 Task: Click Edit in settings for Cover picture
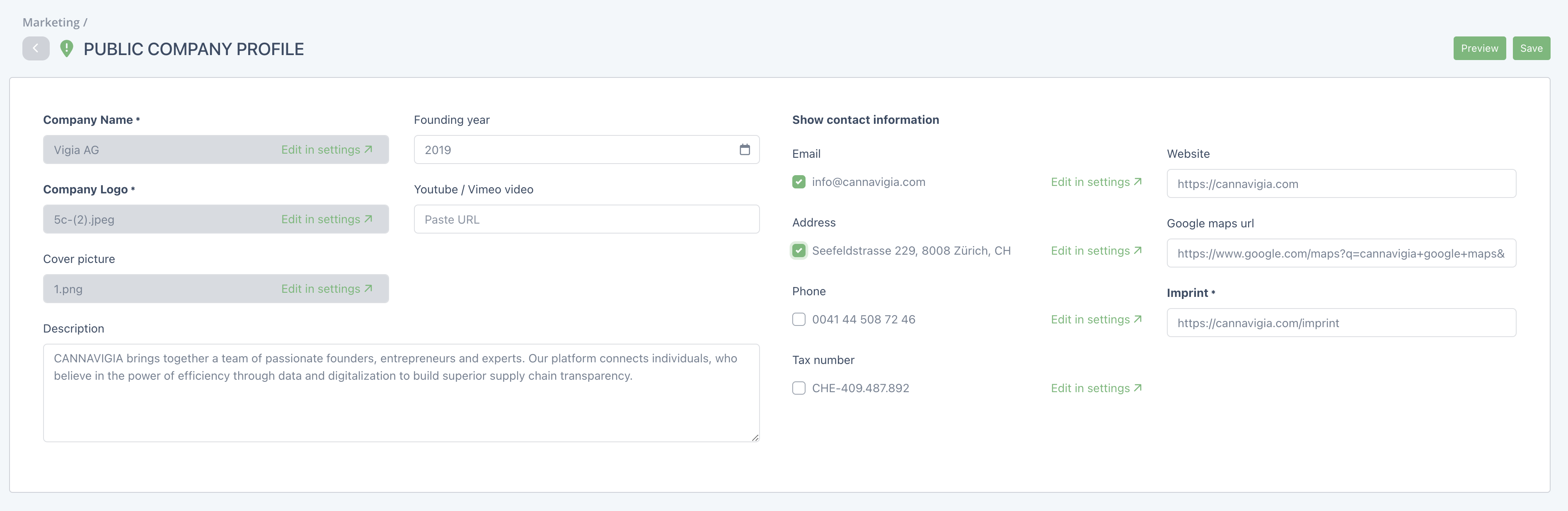point(326,289)
